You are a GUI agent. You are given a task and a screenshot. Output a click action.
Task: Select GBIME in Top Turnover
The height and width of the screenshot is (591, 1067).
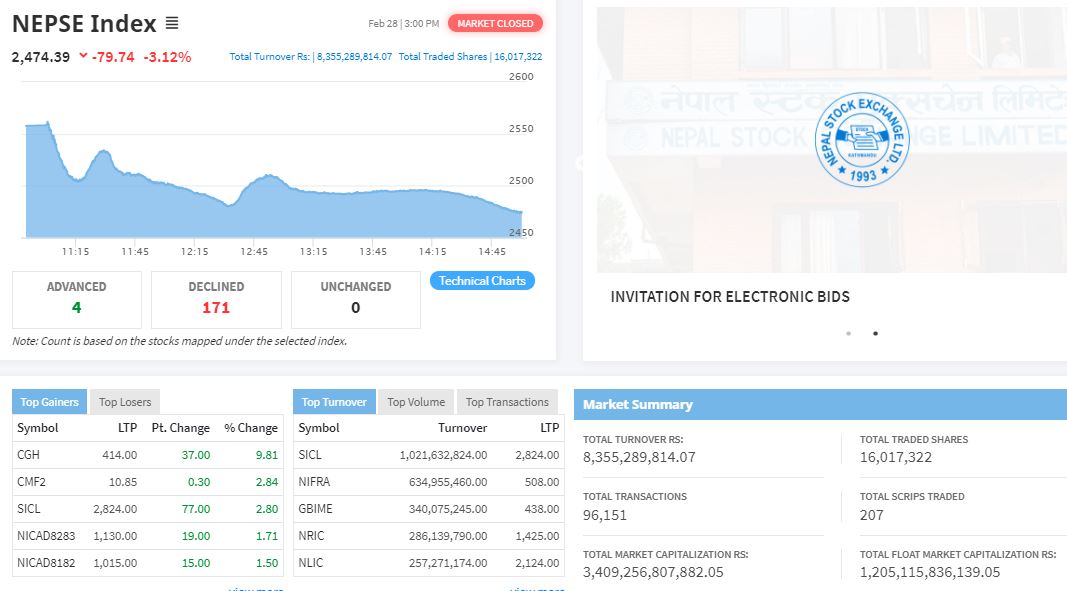click(315, 509)
